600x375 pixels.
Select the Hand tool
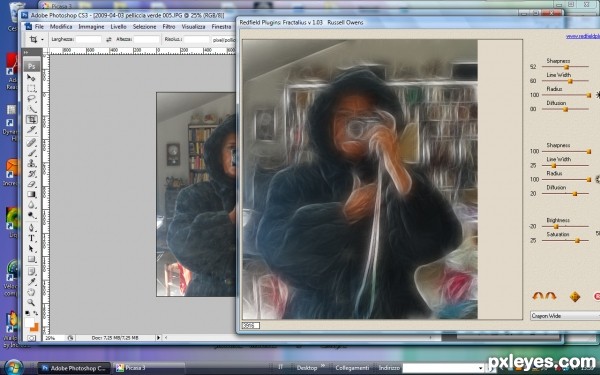(31, 292)
